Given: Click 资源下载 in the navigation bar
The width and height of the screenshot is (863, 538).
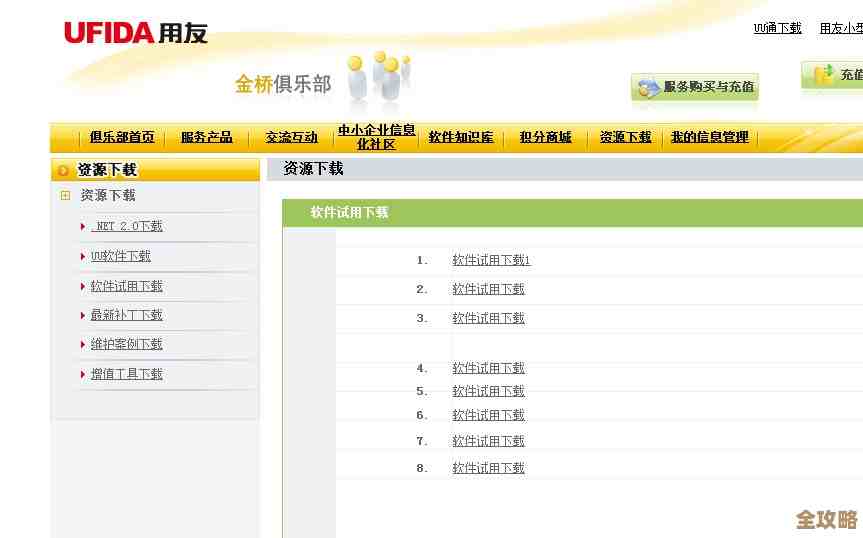Looking at the screenshot, I should [625, 137].
